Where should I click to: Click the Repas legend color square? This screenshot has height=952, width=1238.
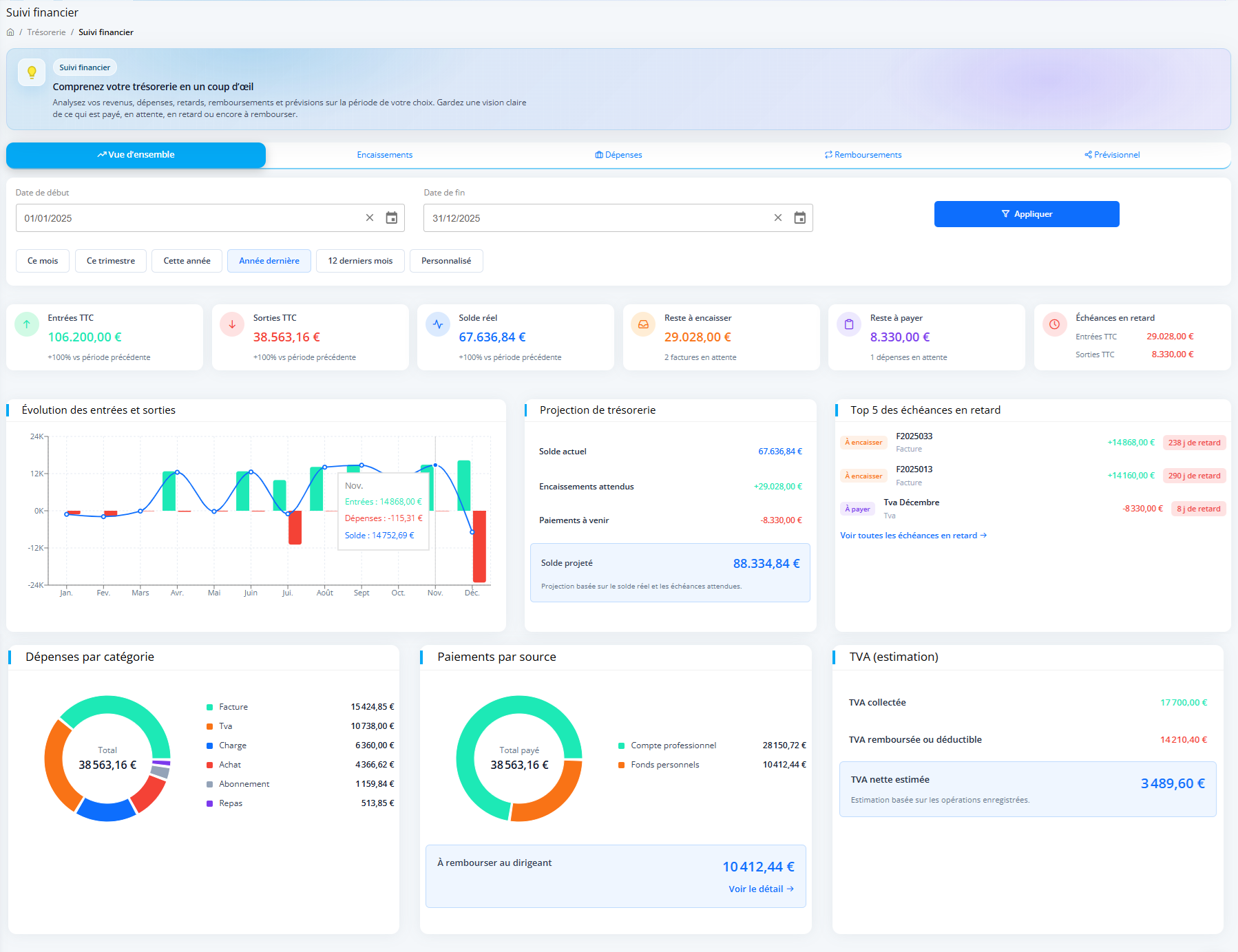(x=209, y=803)
